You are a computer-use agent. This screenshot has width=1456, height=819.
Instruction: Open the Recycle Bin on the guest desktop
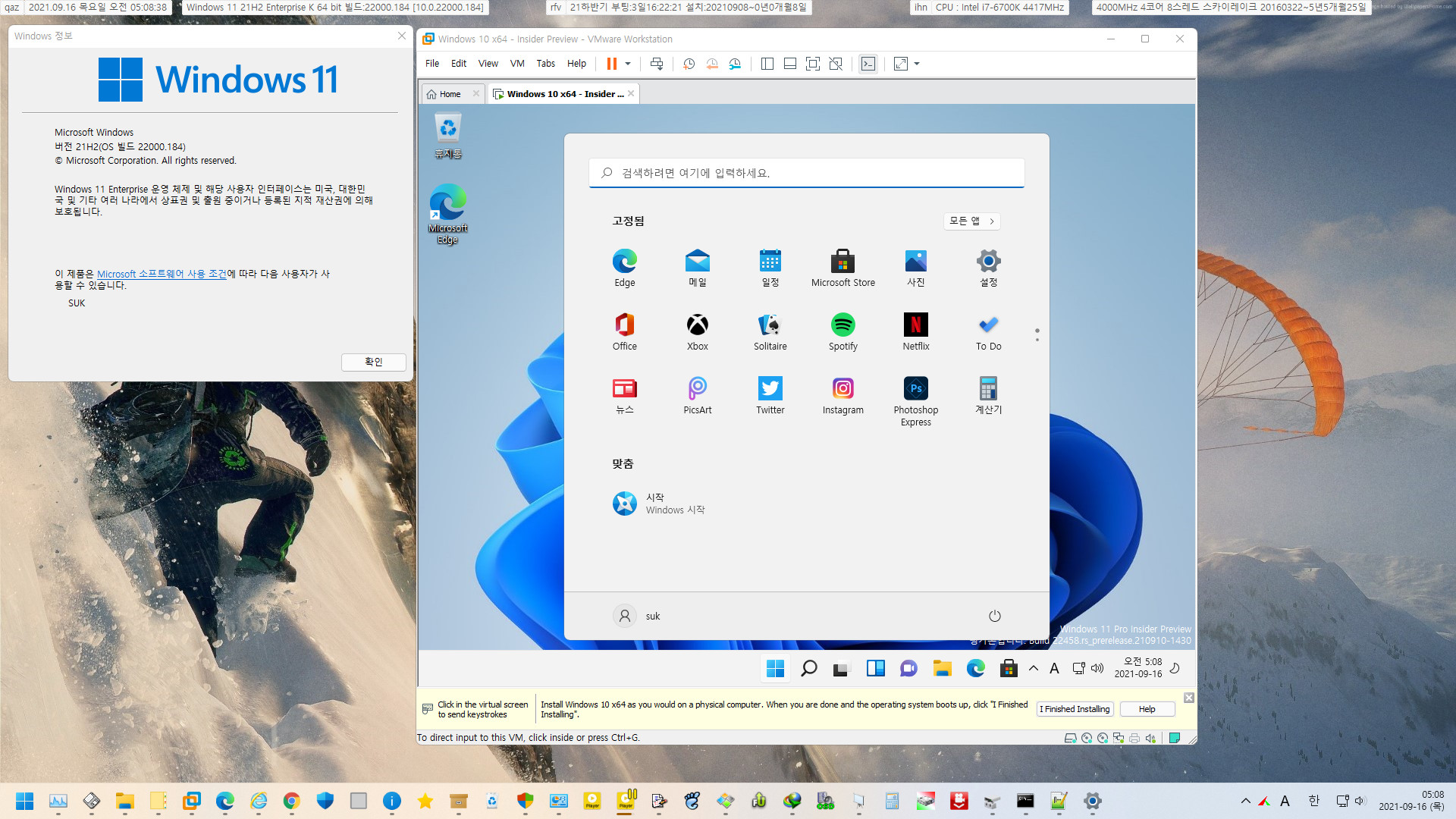tap(448, 136)
